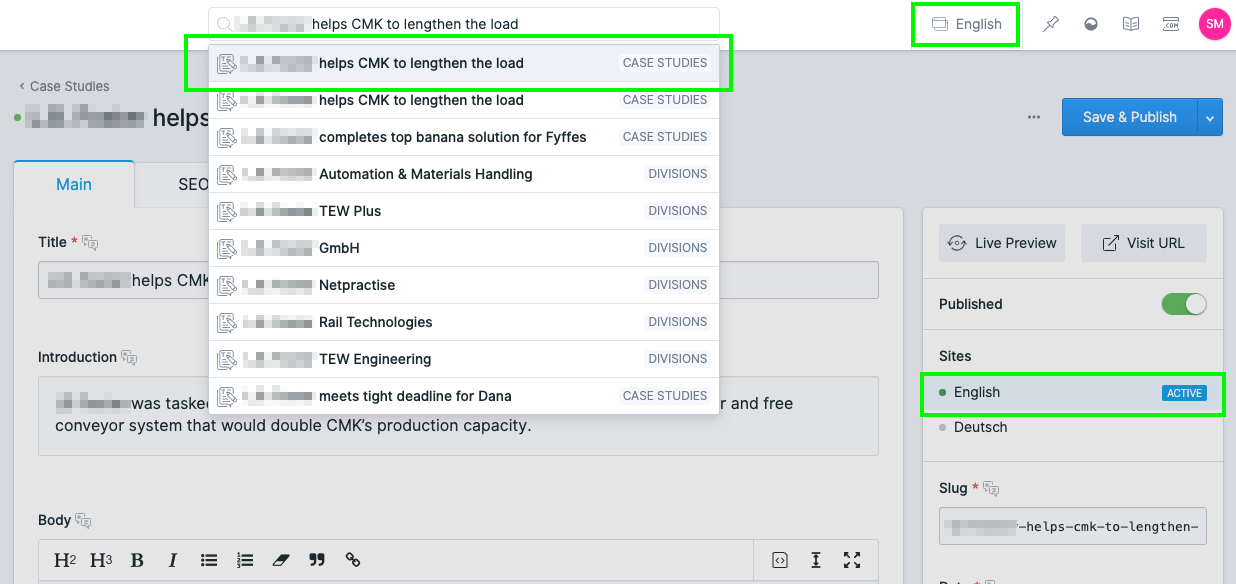
Task: Click the .com site icon in the header
Action: coord(1171,23)
